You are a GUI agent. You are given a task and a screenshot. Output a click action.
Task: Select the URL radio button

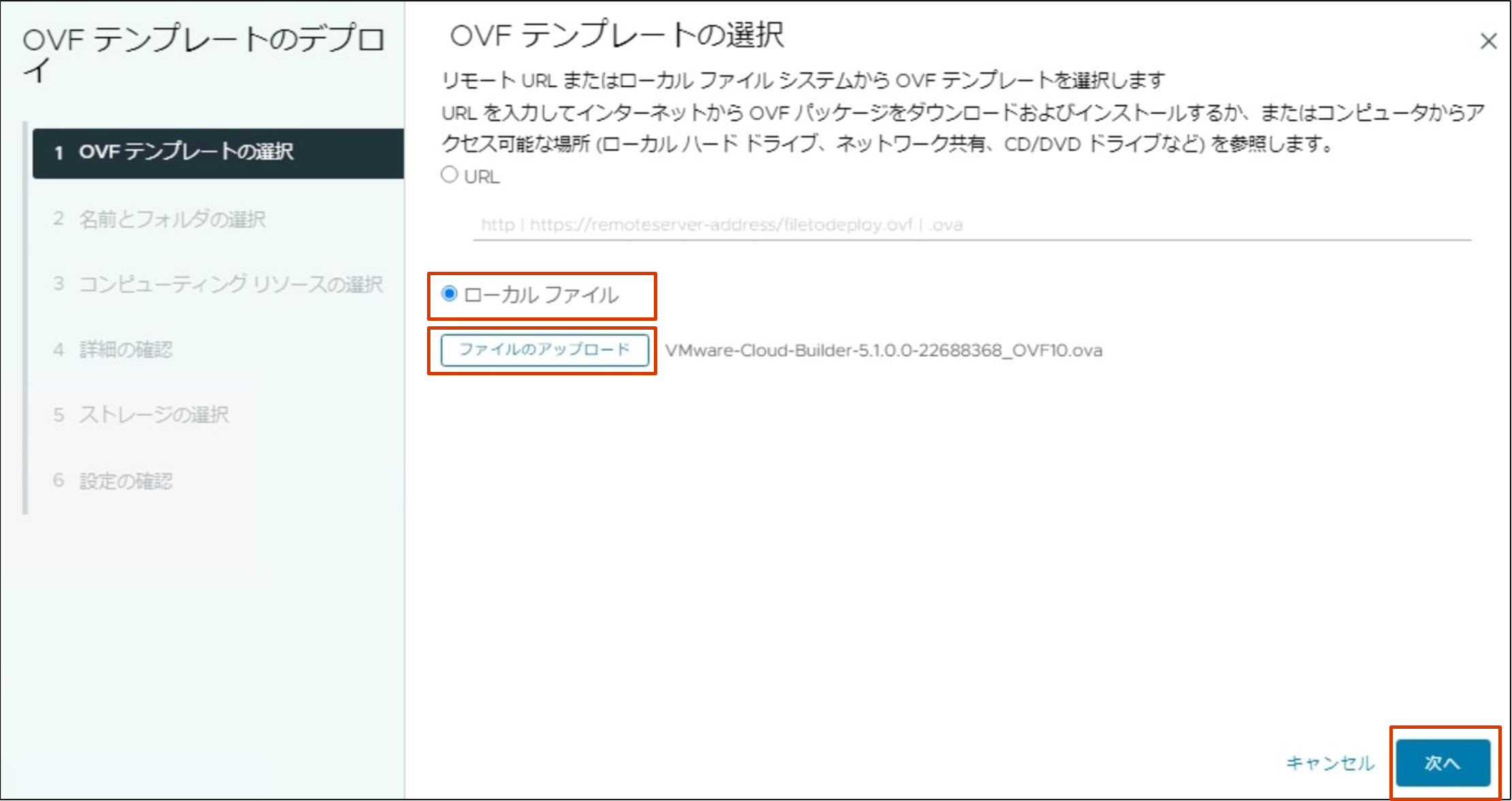pyautogui.click(x=450, y=174)
